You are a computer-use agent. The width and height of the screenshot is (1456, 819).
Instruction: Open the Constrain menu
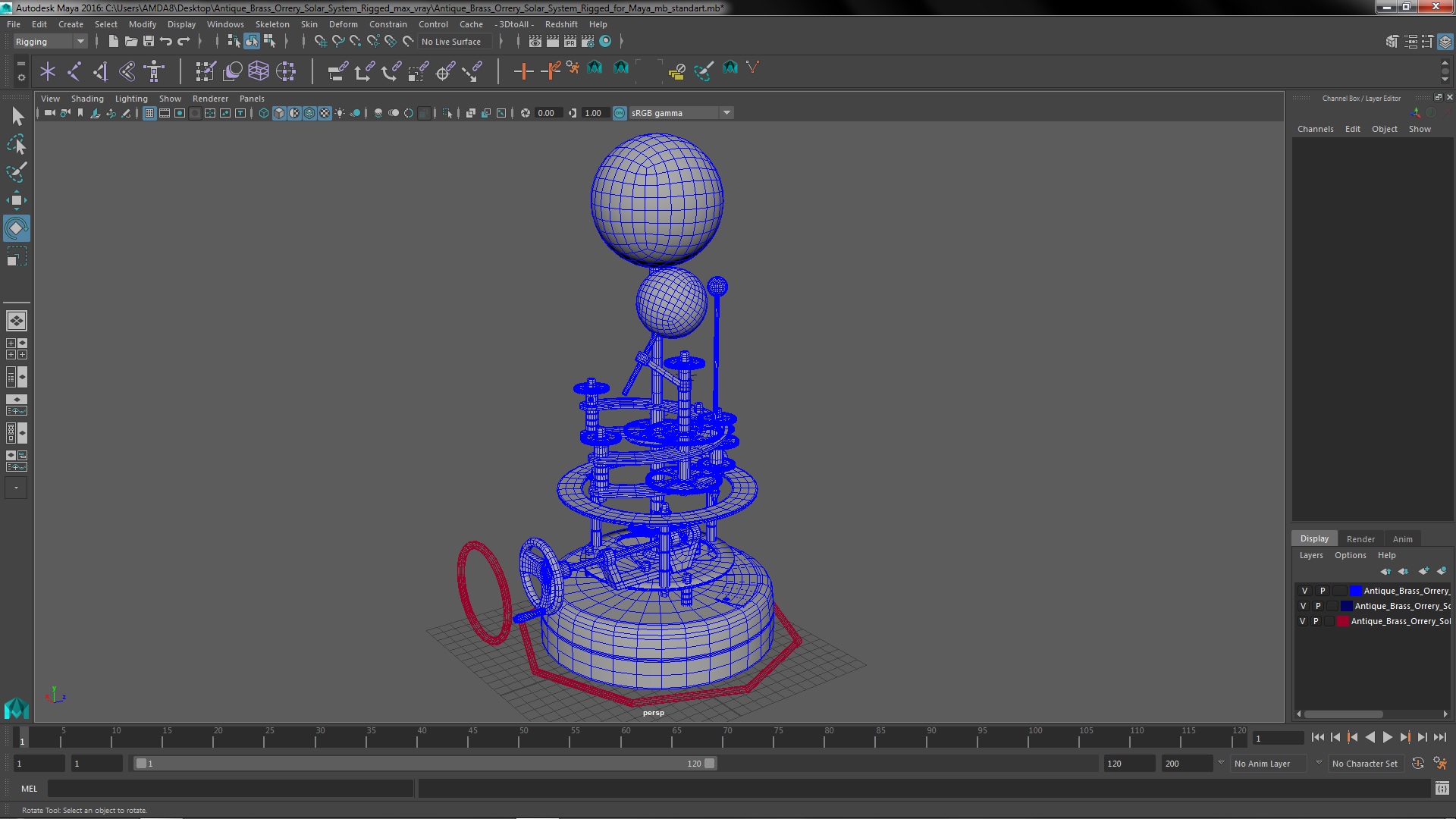(388, 24)
